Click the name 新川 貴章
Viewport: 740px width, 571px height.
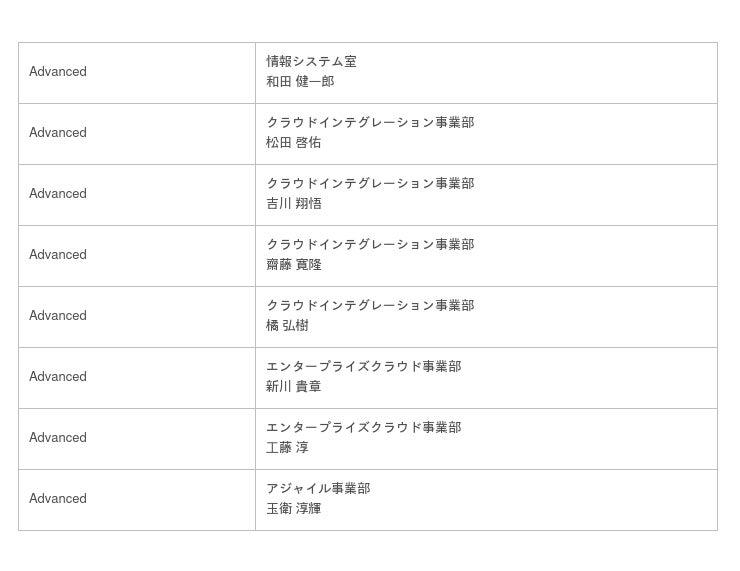coord(294,387)
